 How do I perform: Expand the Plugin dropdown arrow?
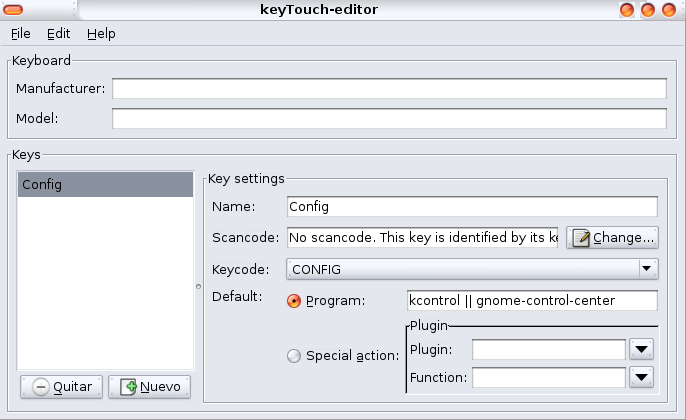[x=641, y=349]
